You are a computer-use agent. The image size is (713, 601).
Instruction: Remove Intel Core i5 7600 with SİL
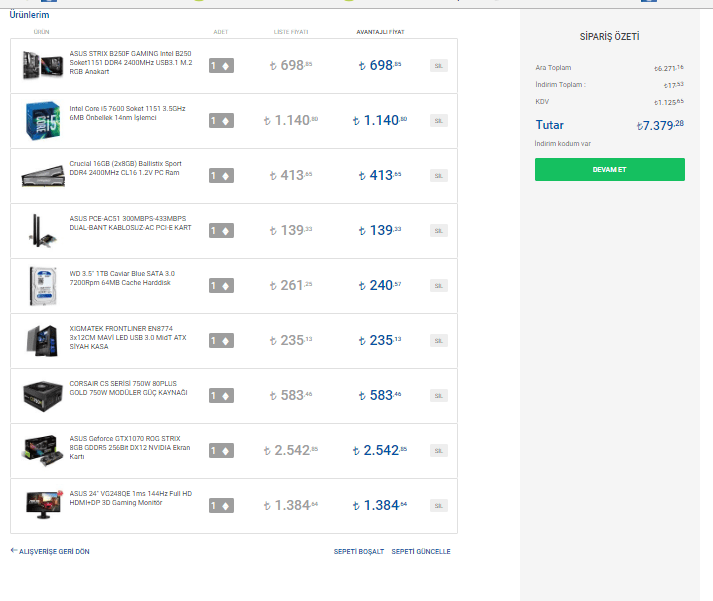pyautogui.click(x=439, y=121)
